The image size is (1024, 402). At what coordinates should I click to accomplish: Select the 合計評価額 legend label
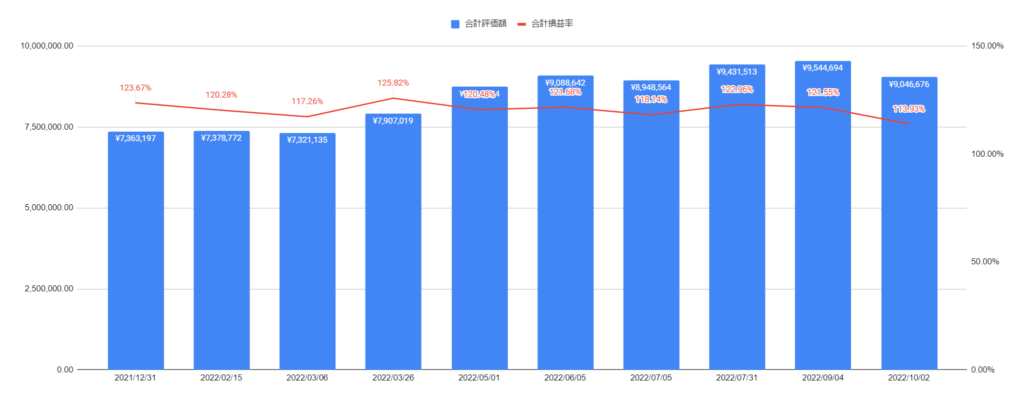point(486,23)
